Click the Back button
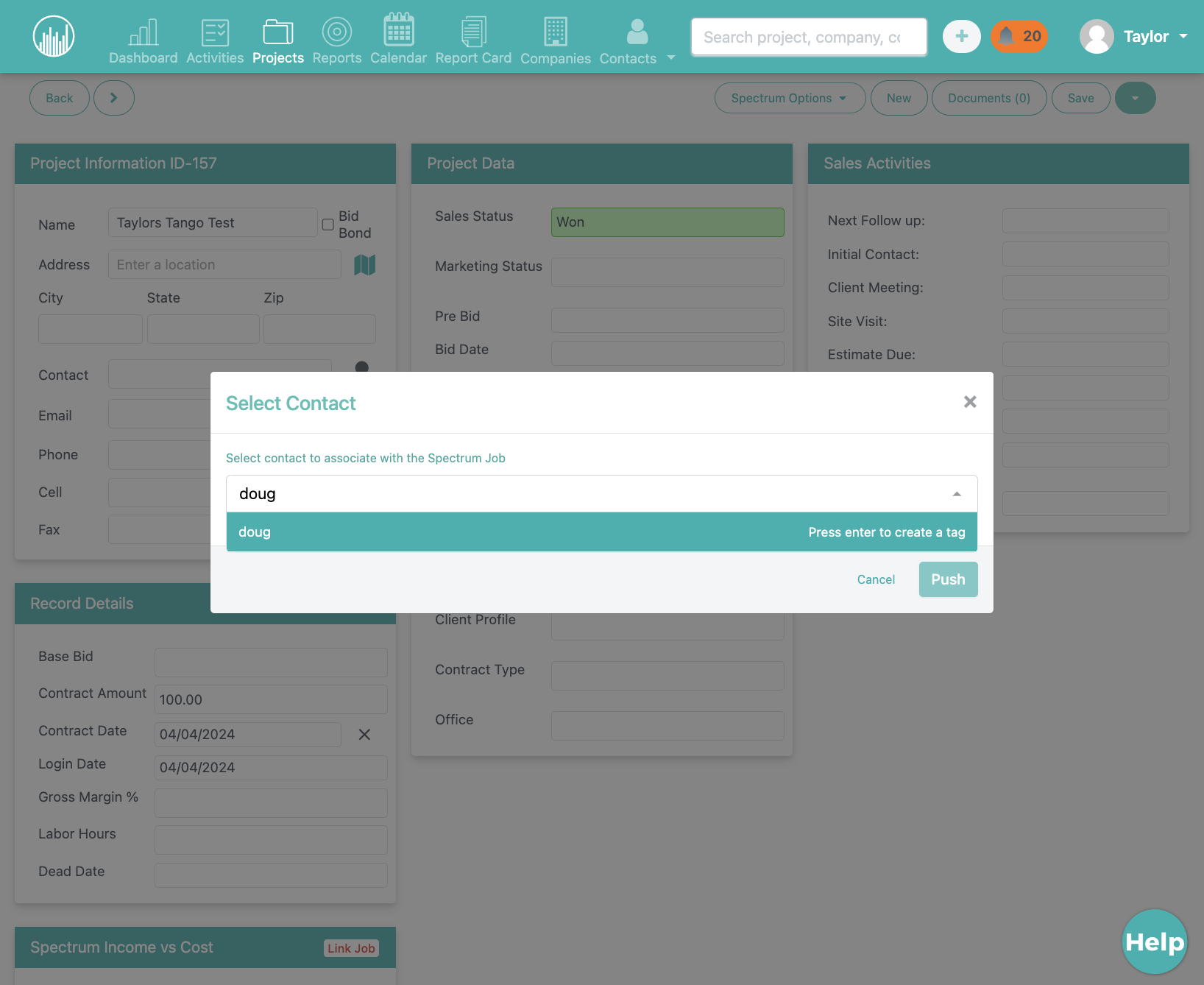The height and width of the screenshot is (985, 1204). (60, 98)
